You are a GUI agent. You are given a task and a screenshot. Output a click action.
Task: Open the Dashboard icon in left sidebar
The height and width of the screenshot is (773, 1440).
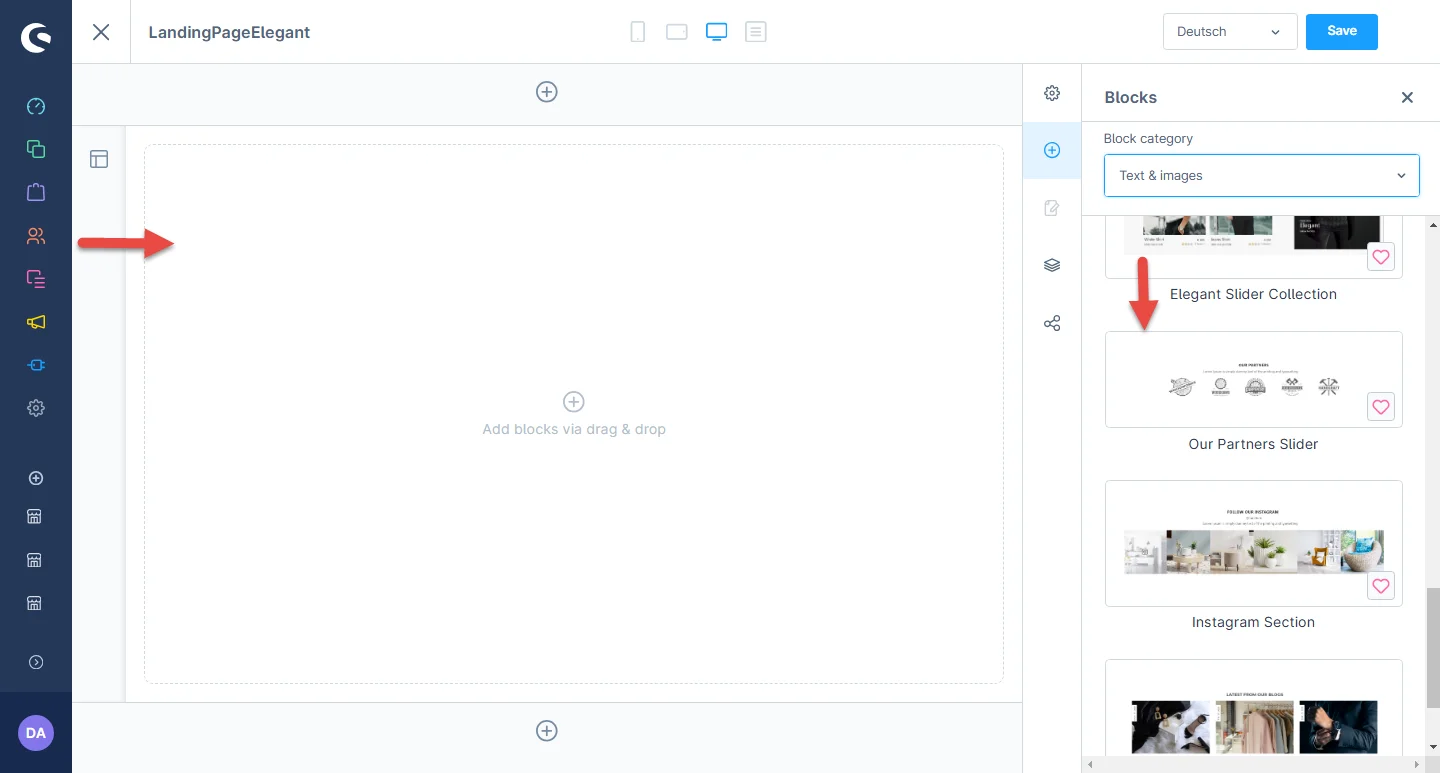tap(36, 106)
